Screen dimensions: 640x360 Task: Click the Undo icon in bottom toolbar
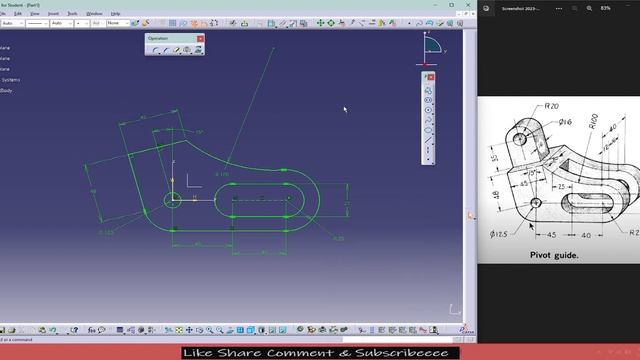click(53, 330)
